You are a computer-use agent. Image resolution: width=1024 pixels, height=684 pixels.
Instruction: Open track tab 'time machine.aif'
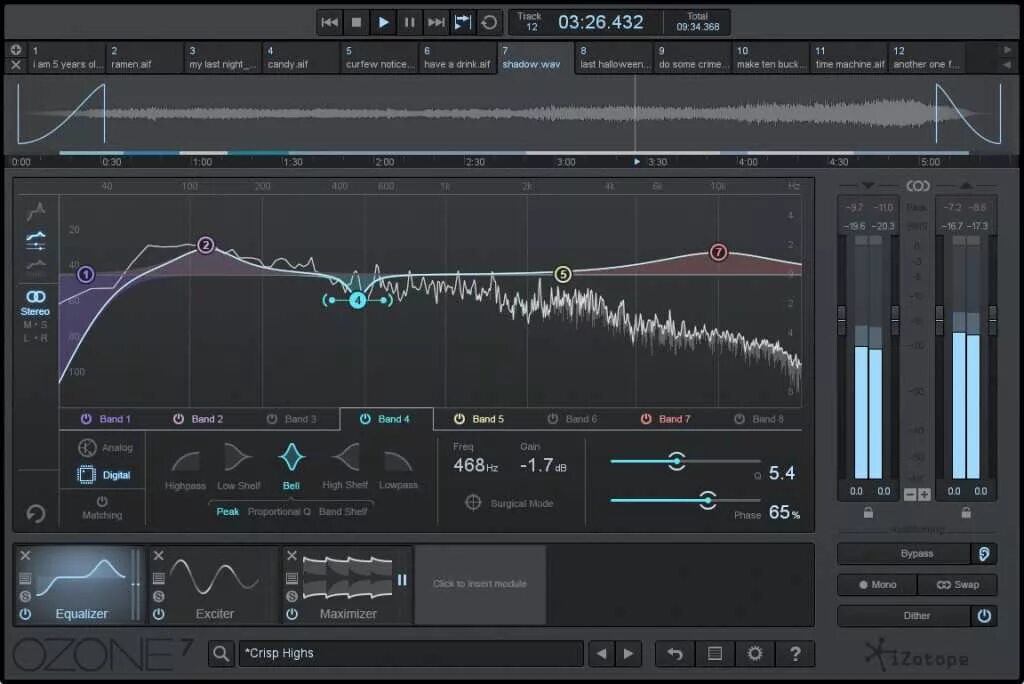point(848,57)
